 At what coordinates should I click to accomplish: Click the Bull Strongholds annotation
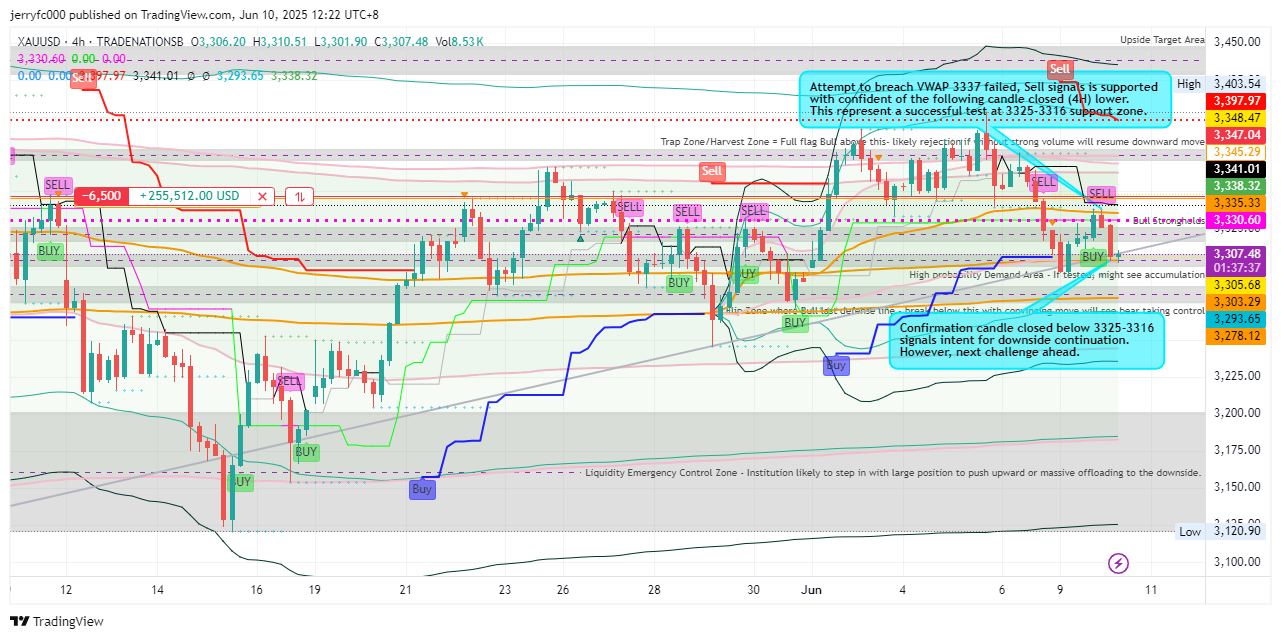tap(1168, 220)
